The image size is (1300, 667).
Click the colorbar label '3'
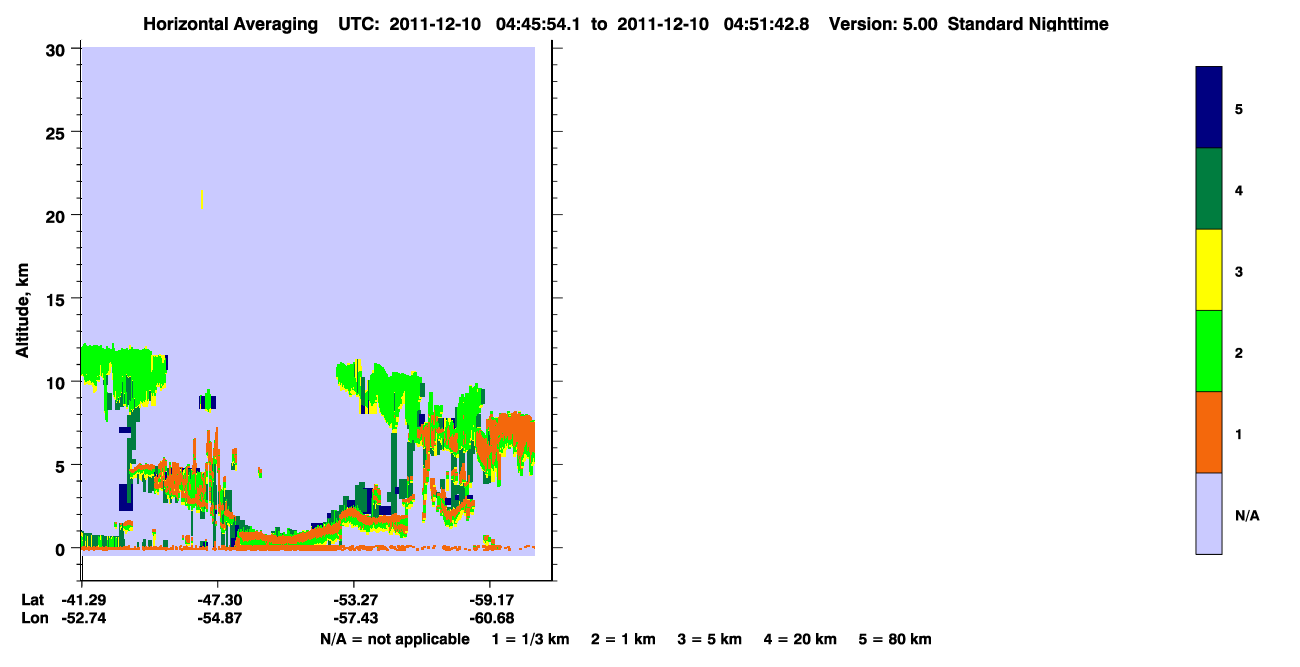click(1239, 270)
